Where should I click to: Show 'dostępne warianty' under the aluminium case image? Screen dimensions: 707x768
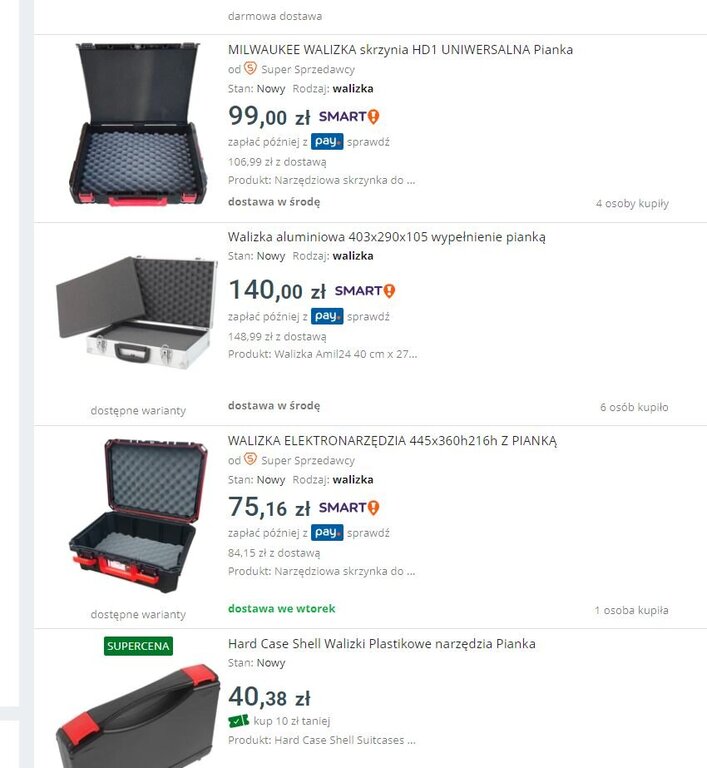(x=138, y=410)
